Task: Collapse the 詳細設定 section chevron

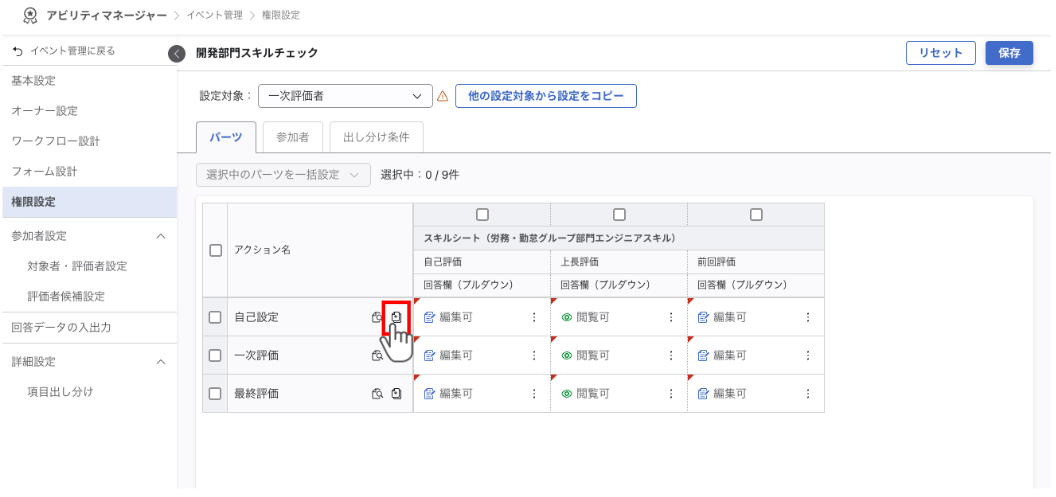Action: click(x=161, y=362)
